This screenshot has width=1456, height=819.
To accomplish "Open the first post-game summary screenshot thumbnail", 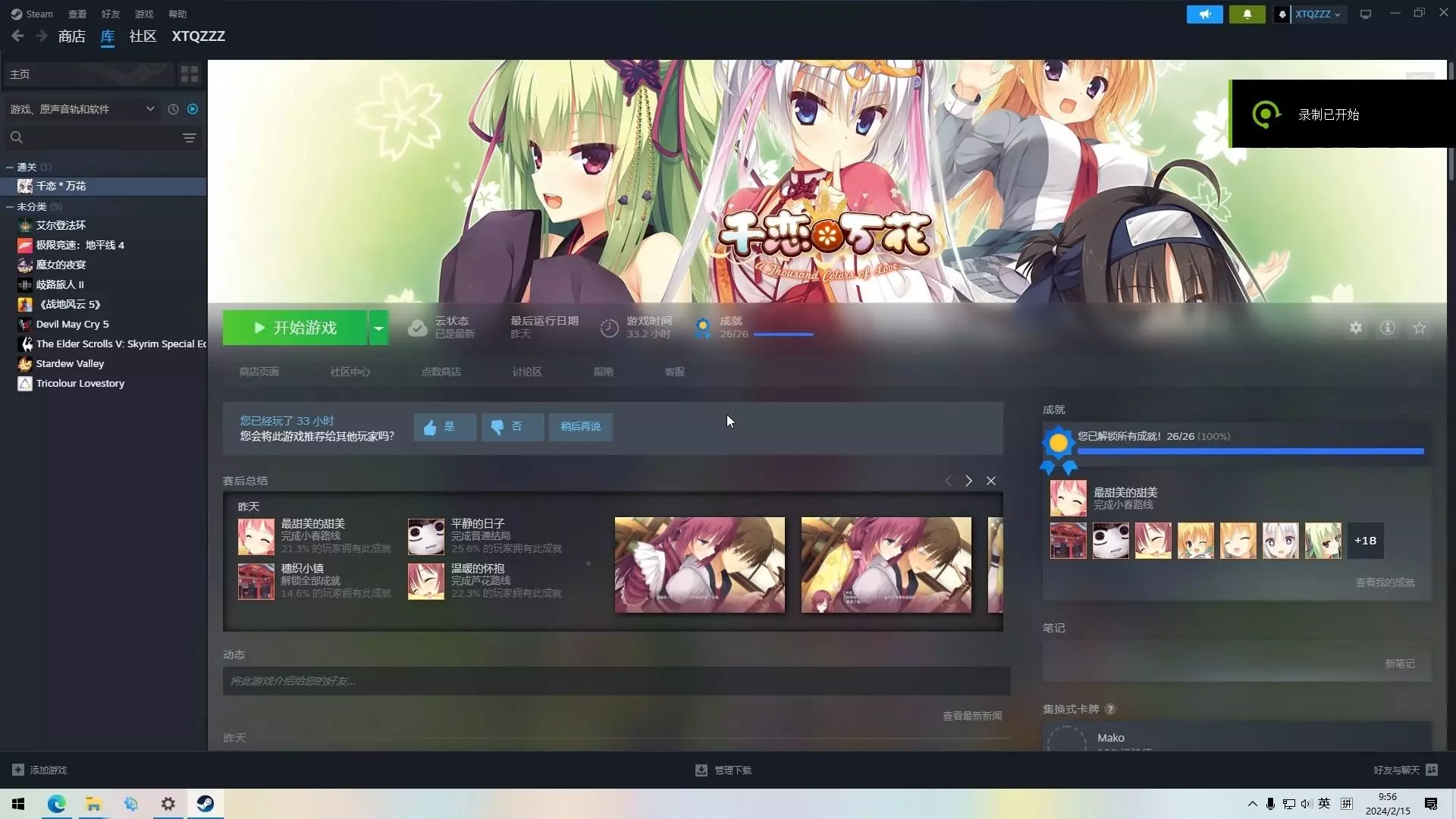I will (699, 565).
